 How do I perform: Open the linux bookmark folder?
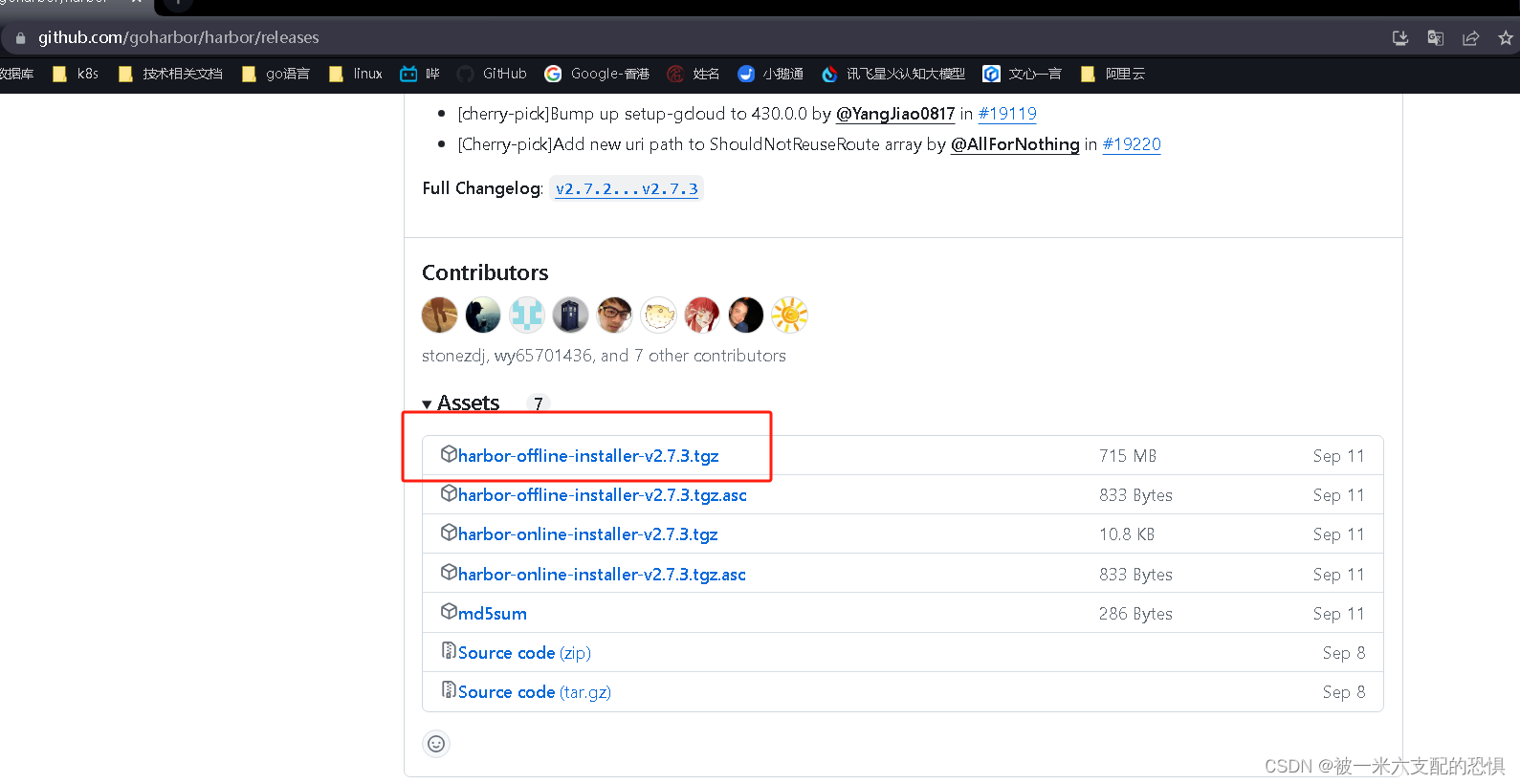tap(355, 74)
